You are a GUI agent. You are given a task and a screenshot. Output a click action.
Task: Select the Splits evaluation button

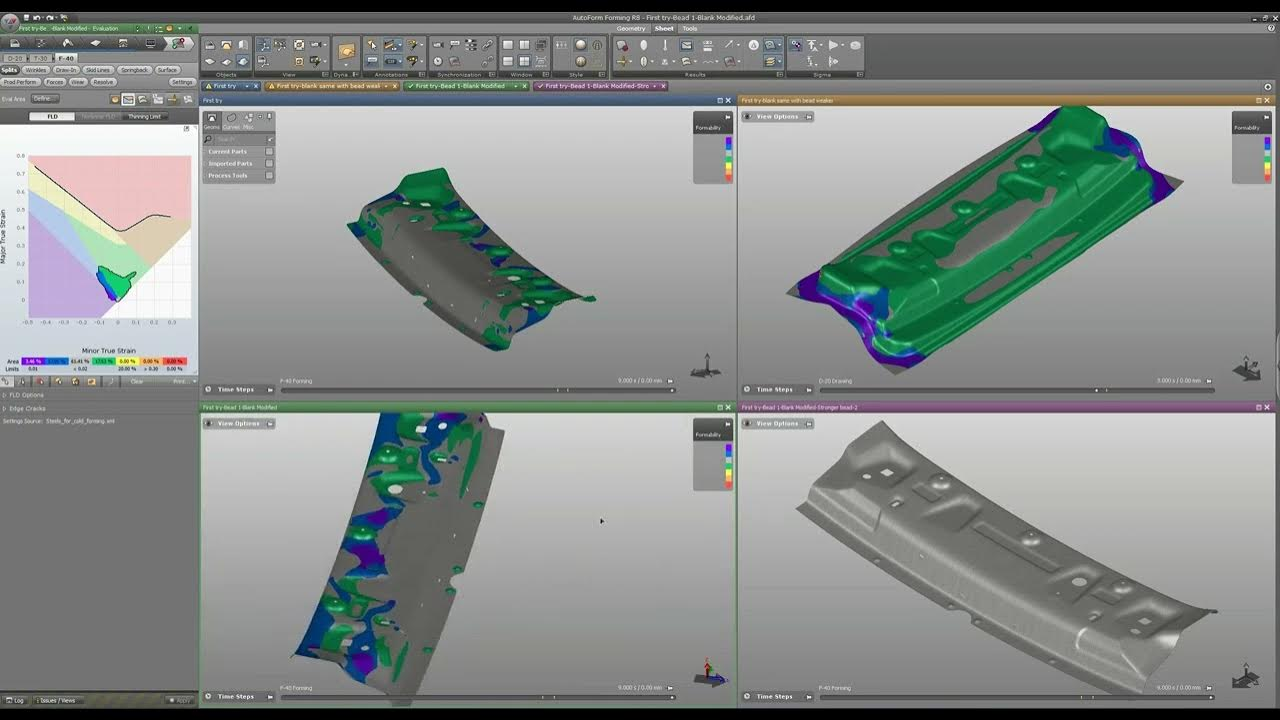tap(9, 70)
